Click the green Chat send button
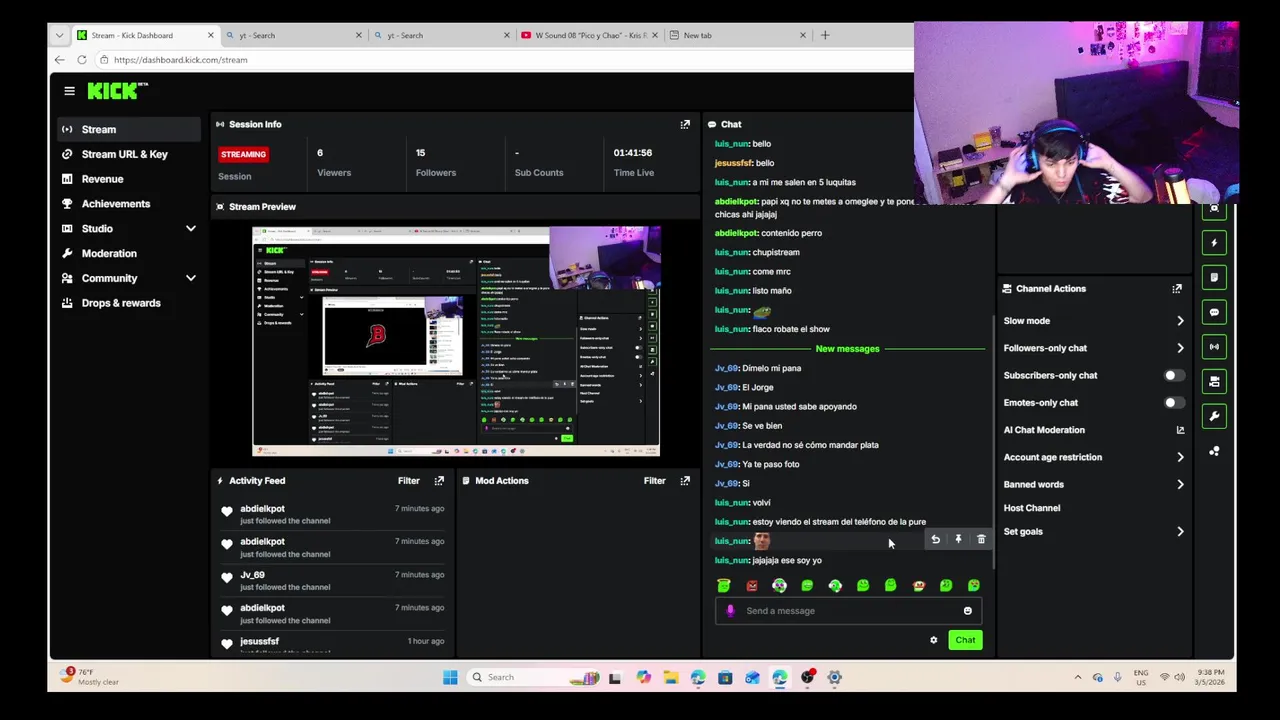Viewport: 1280px width, 720px height. (965, 640)
